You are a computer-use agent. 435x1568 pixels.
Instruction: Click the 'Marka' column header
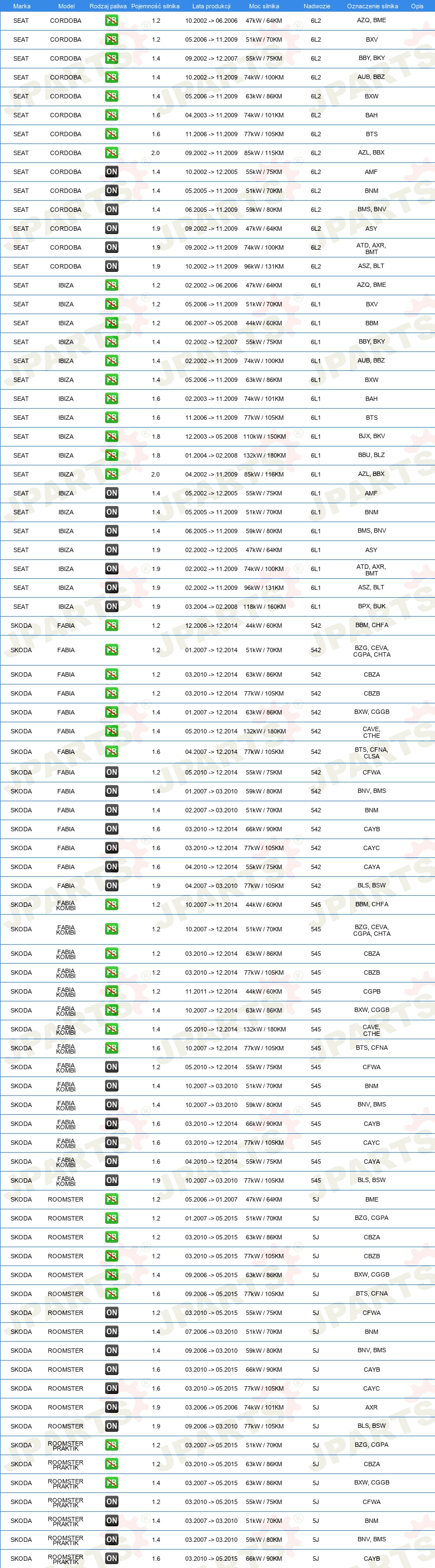pos(22,6)
